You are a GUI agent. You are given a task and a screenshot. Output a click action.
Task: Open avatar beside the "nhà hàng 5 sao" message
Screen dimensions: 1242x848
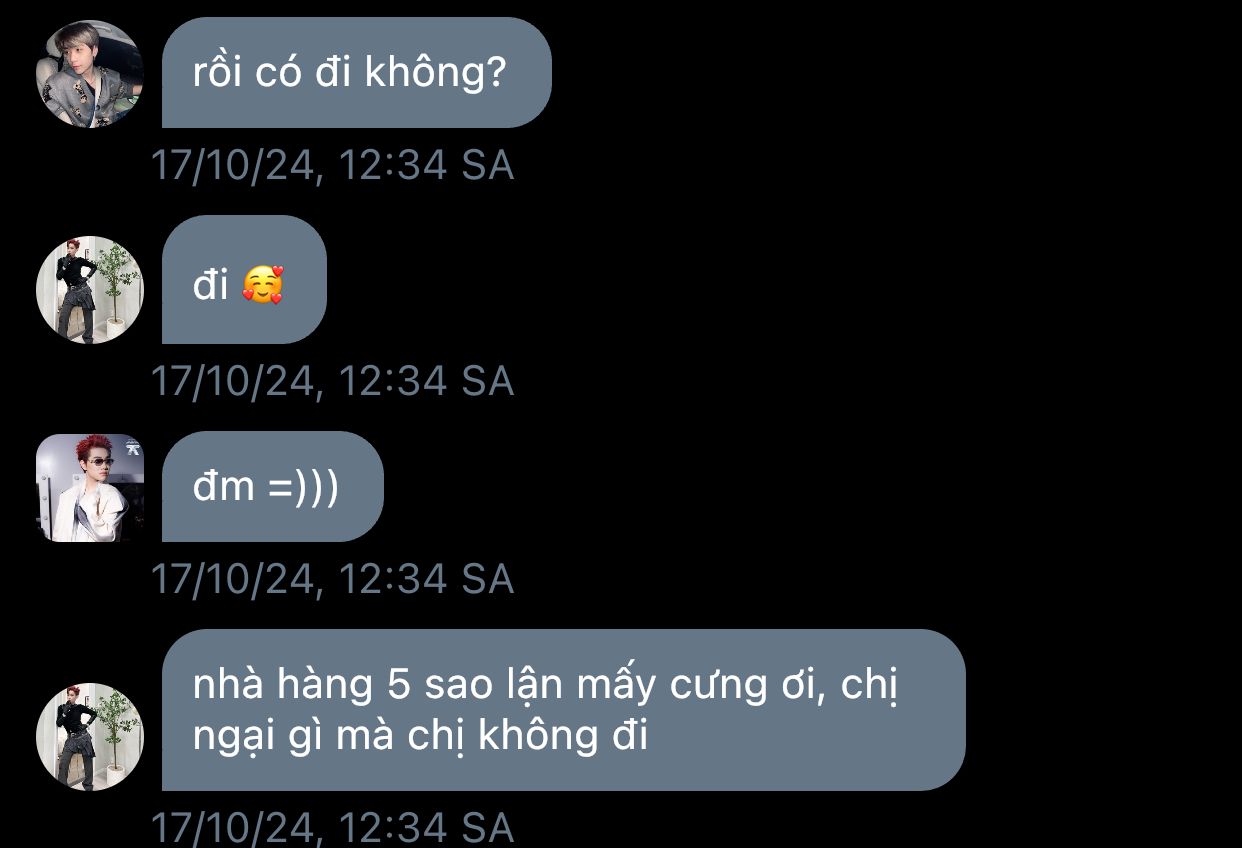click(x=90, y=737)
